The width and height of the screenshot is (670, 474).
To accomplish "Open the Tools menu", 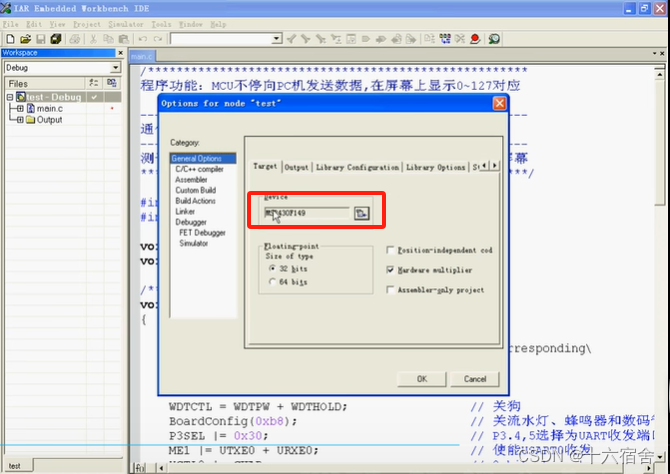I will coord(161,24).
